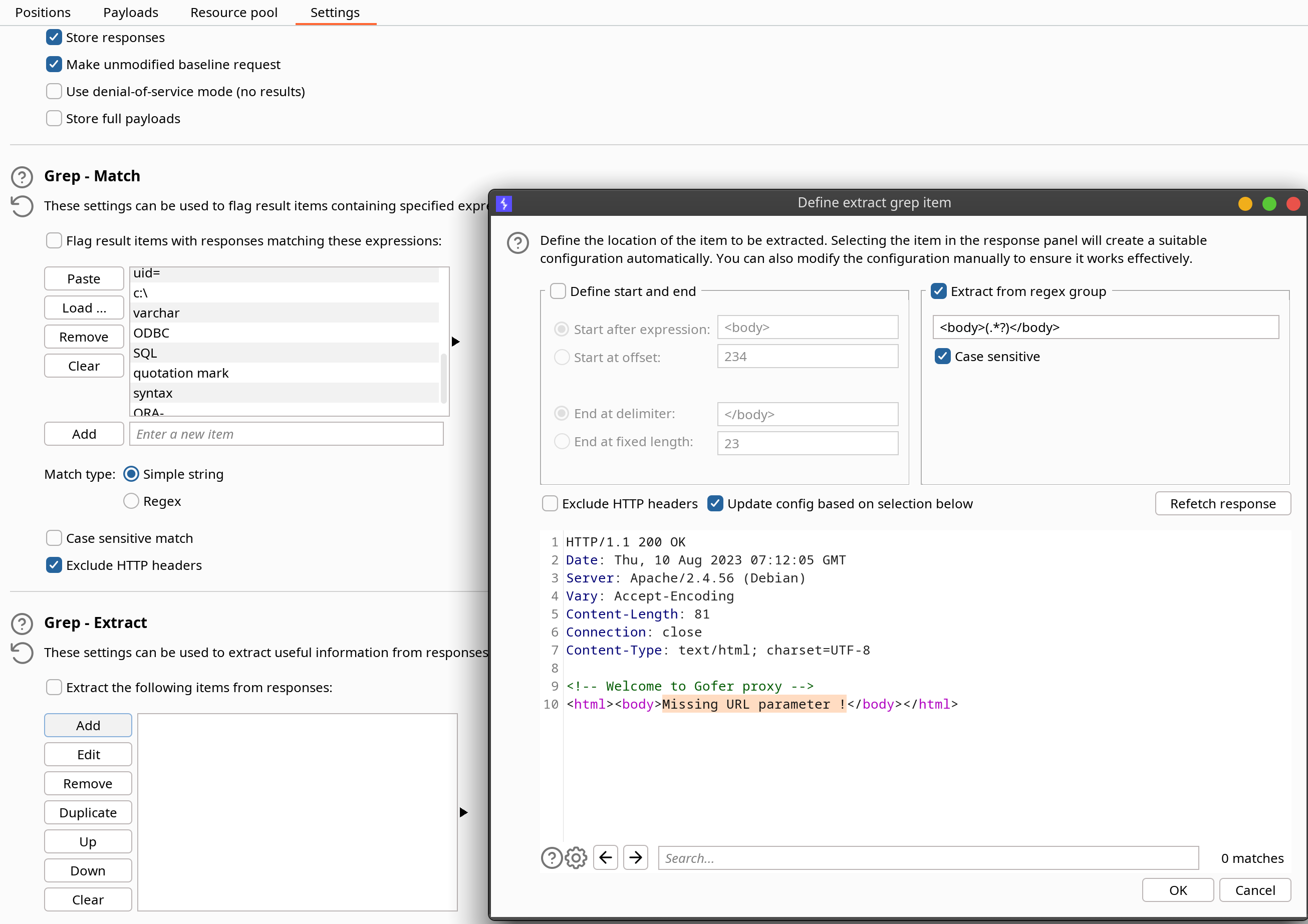Go to next search match arrow
1308x924 pixels.
[x=635, y=857]
